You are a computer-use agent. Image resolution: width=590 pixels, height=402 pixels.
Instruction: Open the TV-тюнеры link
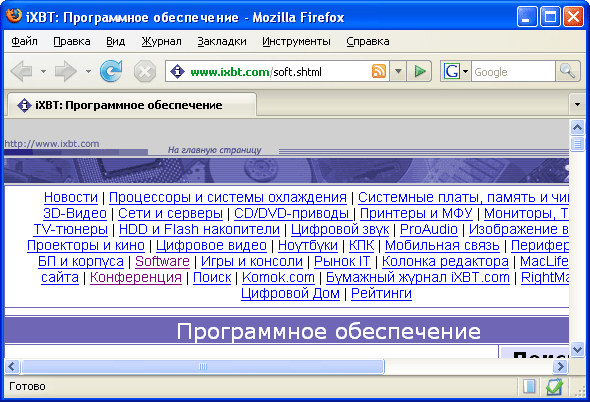pyautogui.click(x=70, y=229)
